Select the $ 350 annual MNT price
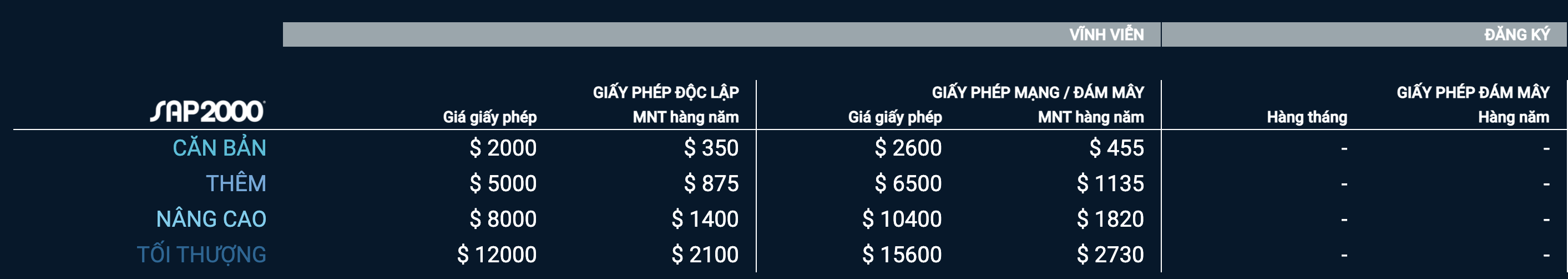Image resolution: width=1568 pixels, height=279 pixels. tap(711, 148)
